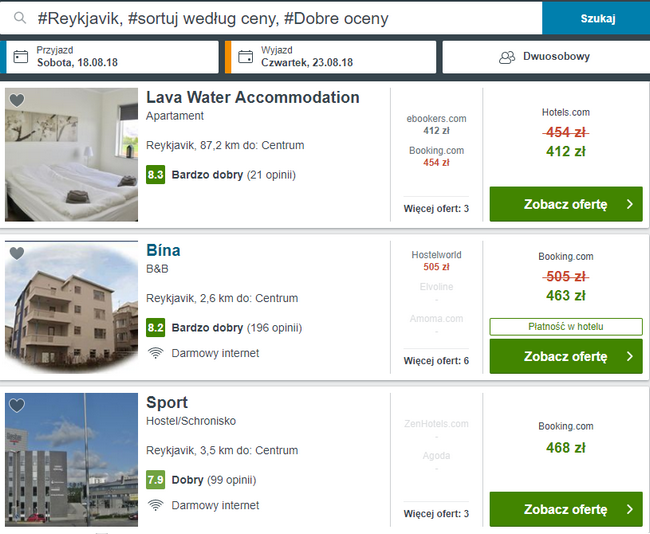Open the Dwuosobowy room type selector

coord(546,57)
